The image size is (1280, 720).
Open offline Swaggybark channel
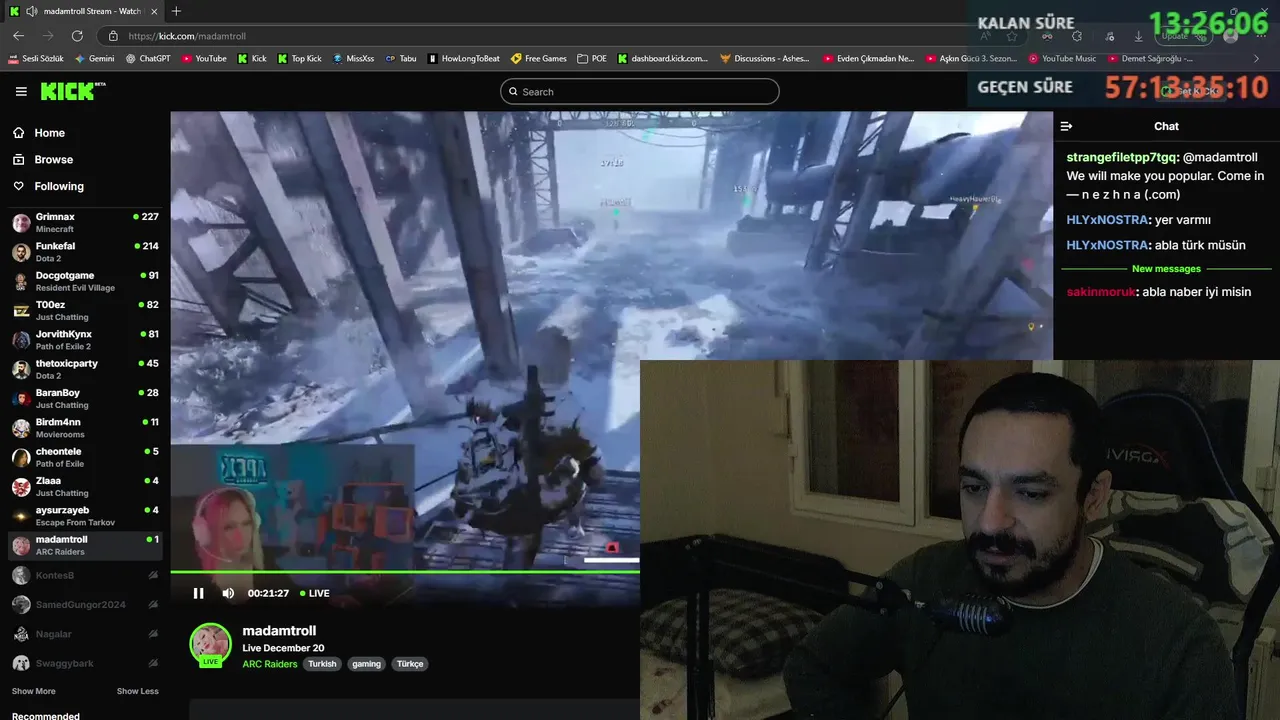[84, 663]
